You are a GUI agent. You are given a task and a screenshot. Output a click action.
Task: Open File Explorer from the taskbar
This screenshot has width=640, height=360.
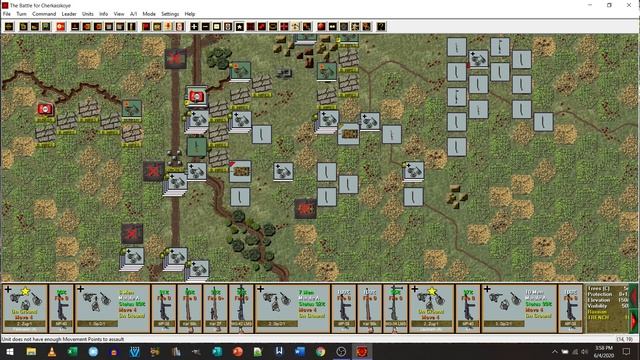click(x=31, y=351)
